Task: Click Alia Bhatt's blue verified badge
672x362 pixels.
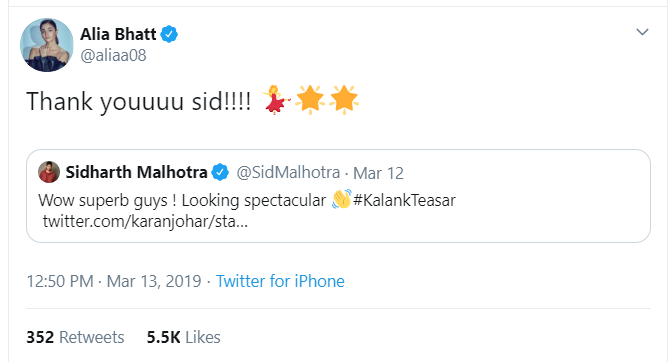Action: pyautogui.click(x=169, y=34)
